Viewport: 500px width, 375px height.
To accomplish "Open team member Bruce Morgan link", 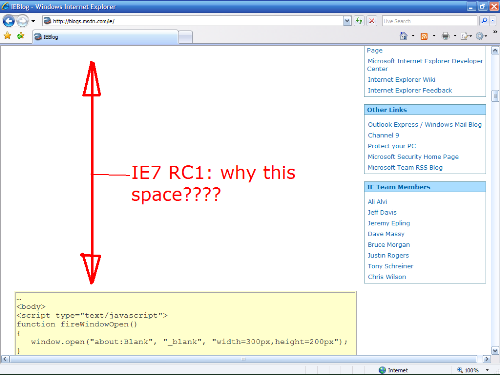I will tap(389, 245).
